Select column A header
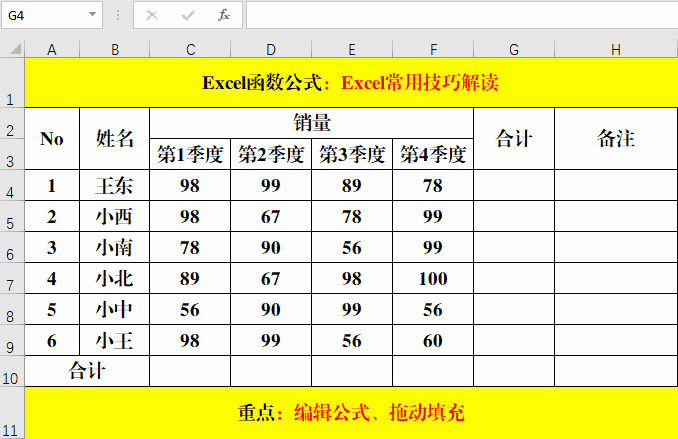 click(x=52, y=49)
